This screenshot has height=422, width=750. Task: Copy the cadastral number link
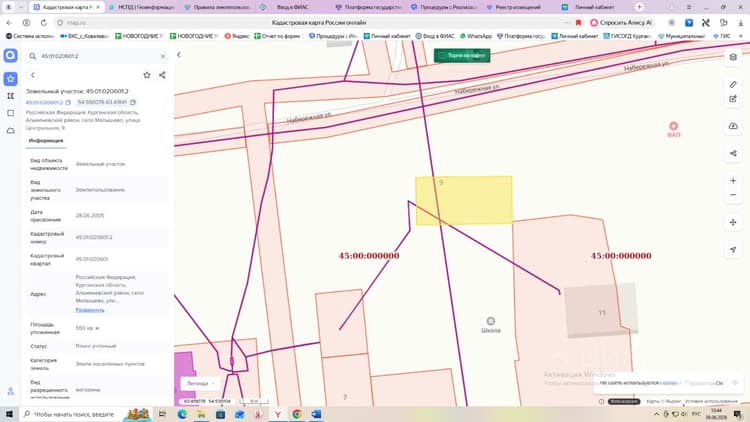(68, 102)
